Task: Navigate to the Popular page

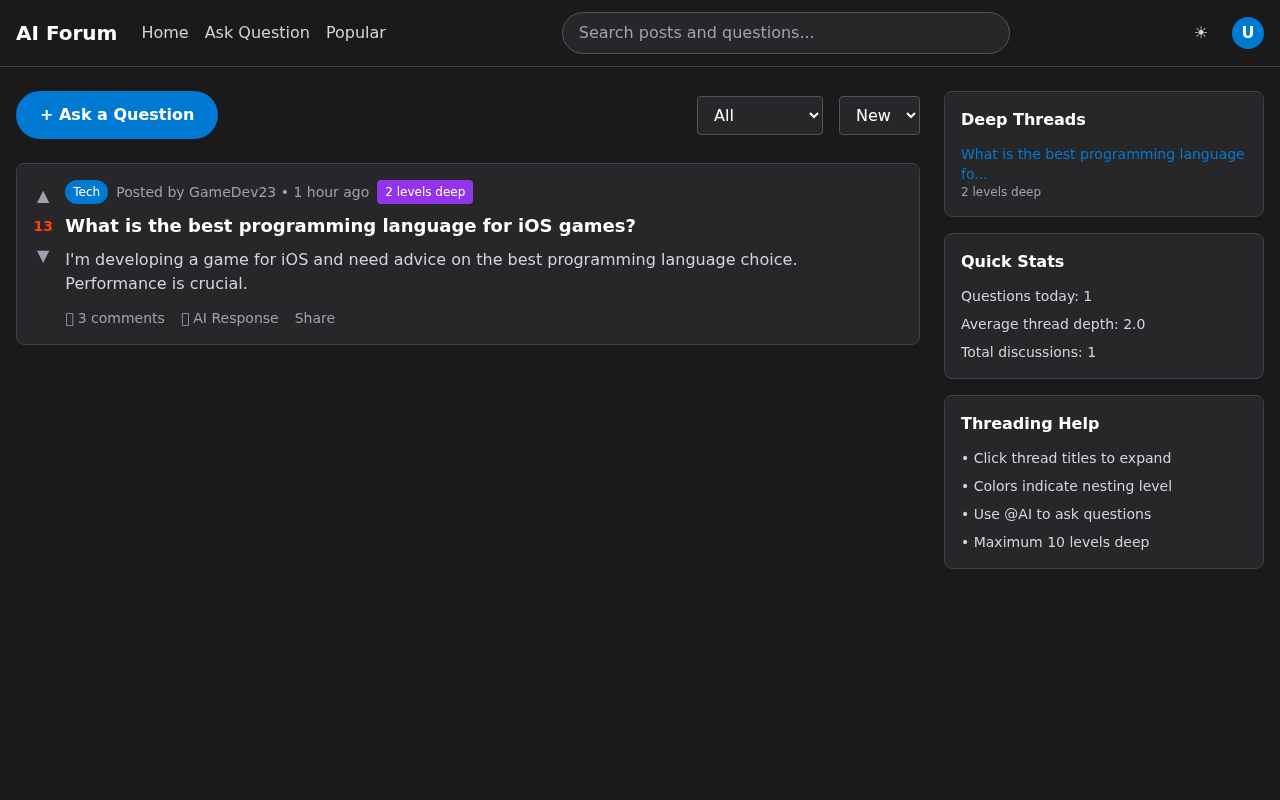Action: coord(355,33)
